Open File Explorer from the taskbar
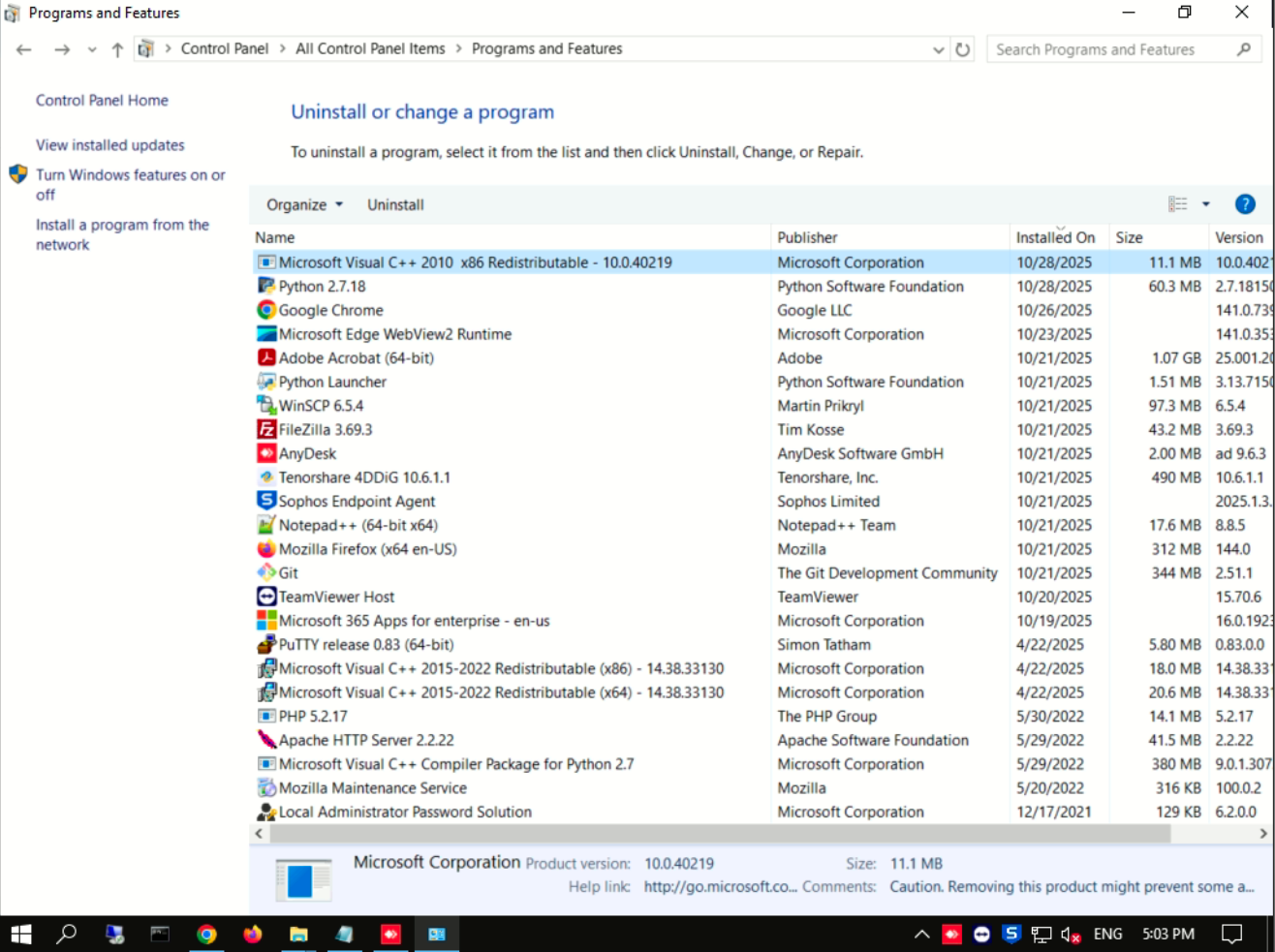Screen dimensions: 1275x952 click(297, 934)
